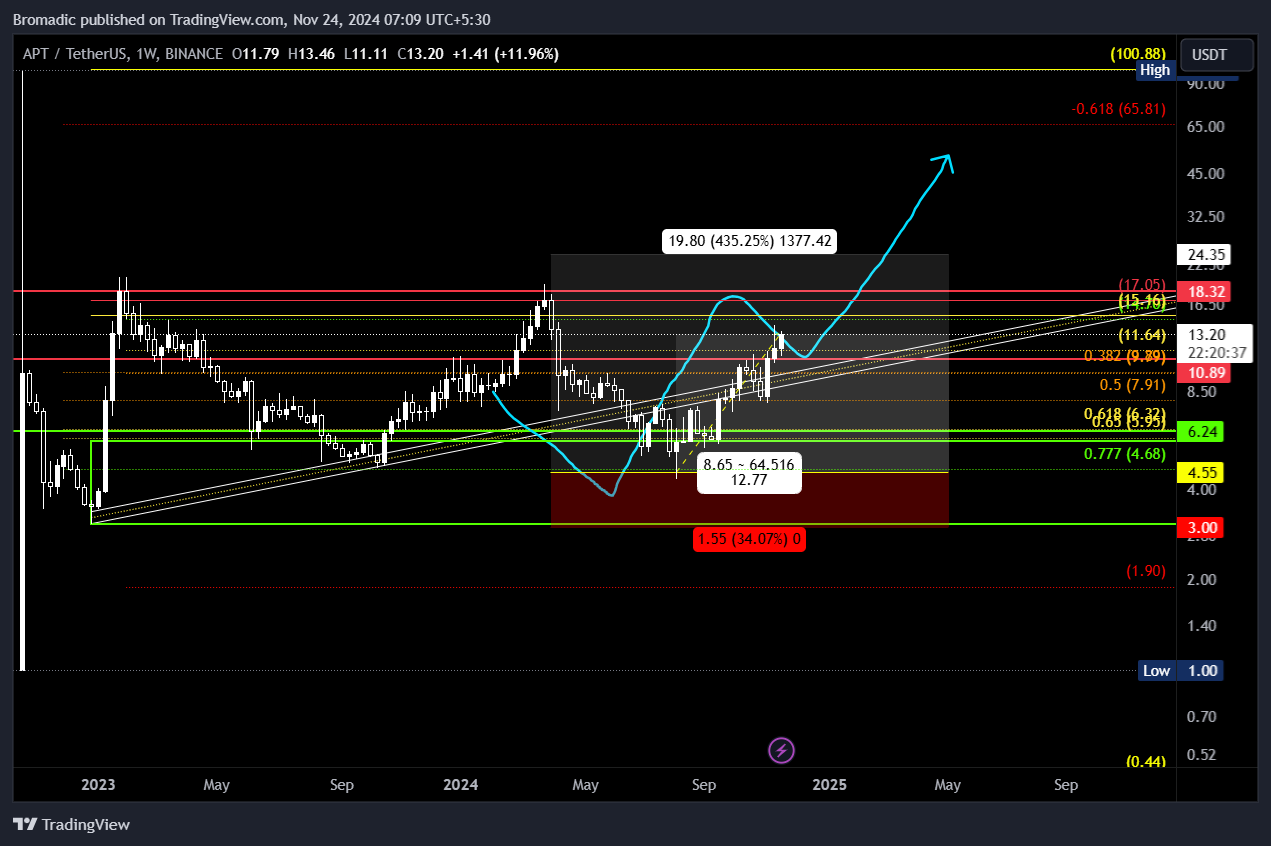
Task: Click the (17.05) red level label
Action: 1142,285
